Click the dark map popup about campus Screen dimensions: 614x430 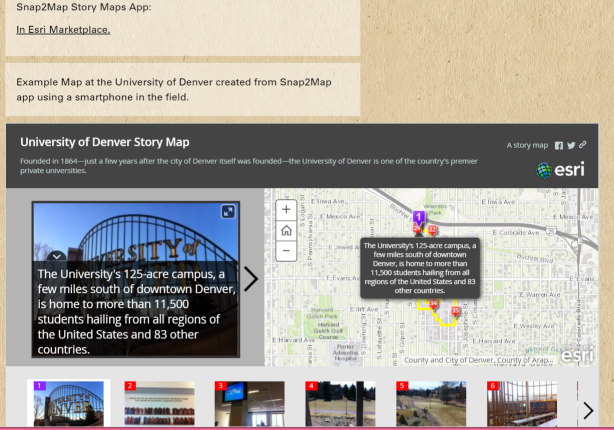(x=420, y=268)
